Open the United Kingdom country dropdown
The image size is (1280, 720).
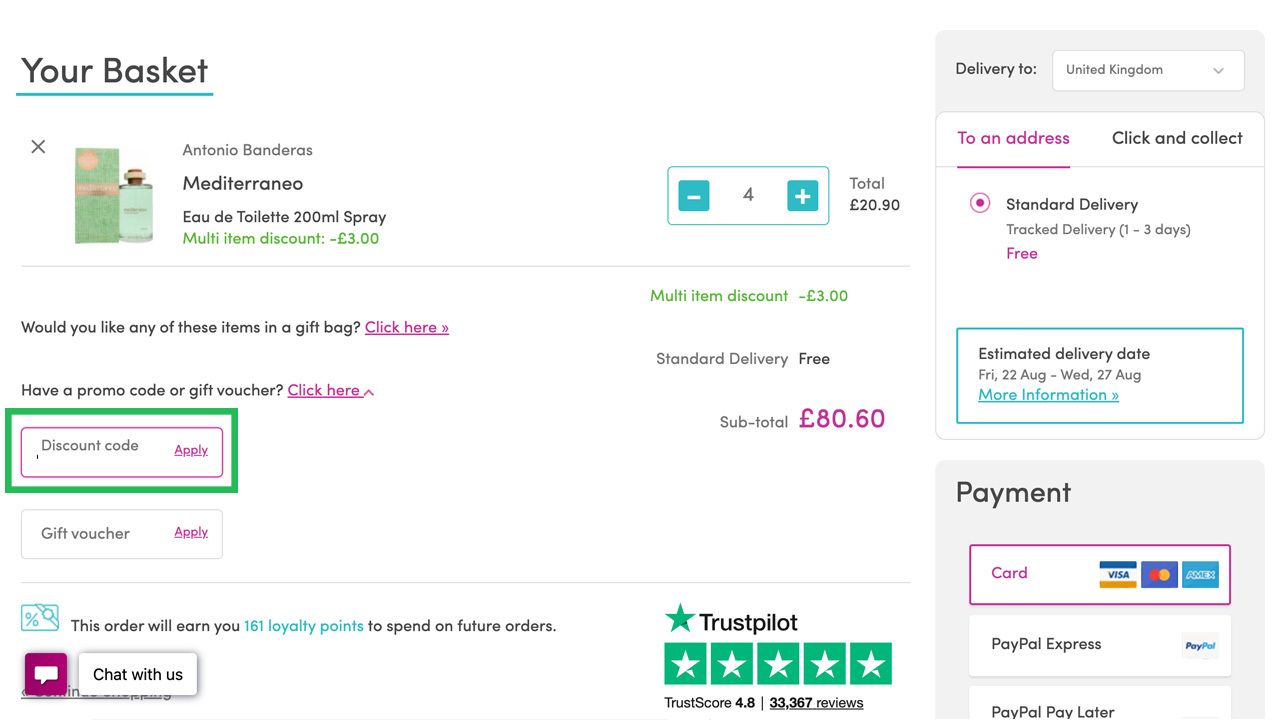tap(1147, 70)
